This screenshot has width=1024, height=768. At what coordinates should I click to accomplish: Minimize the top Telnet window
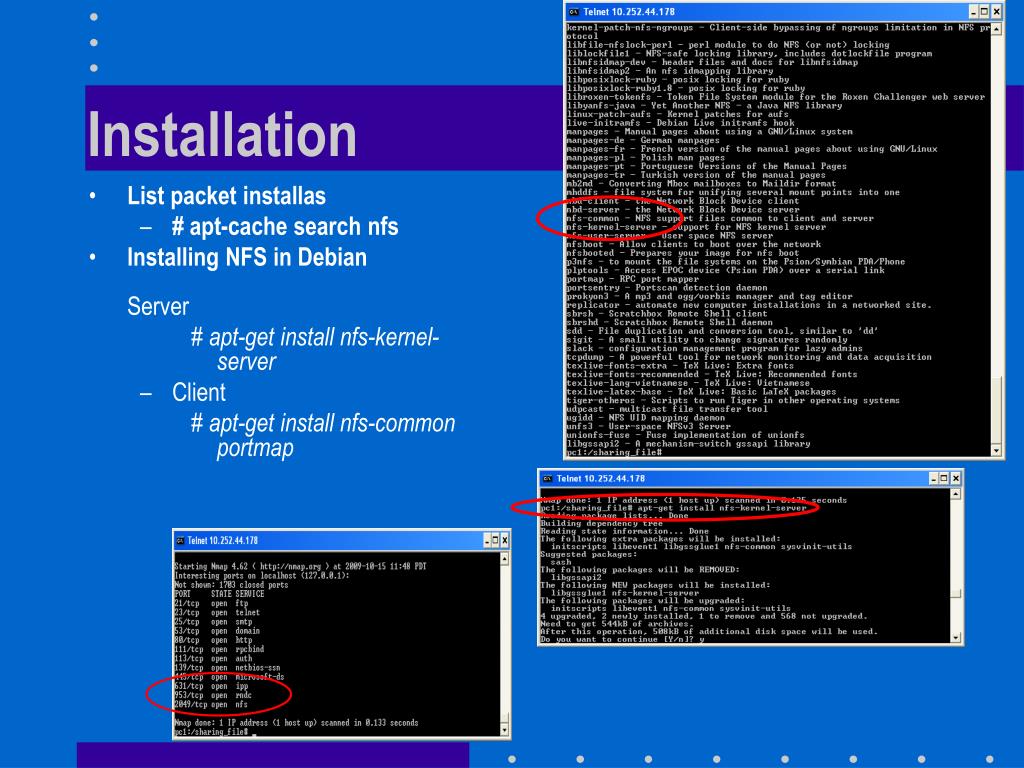(973, 12)
